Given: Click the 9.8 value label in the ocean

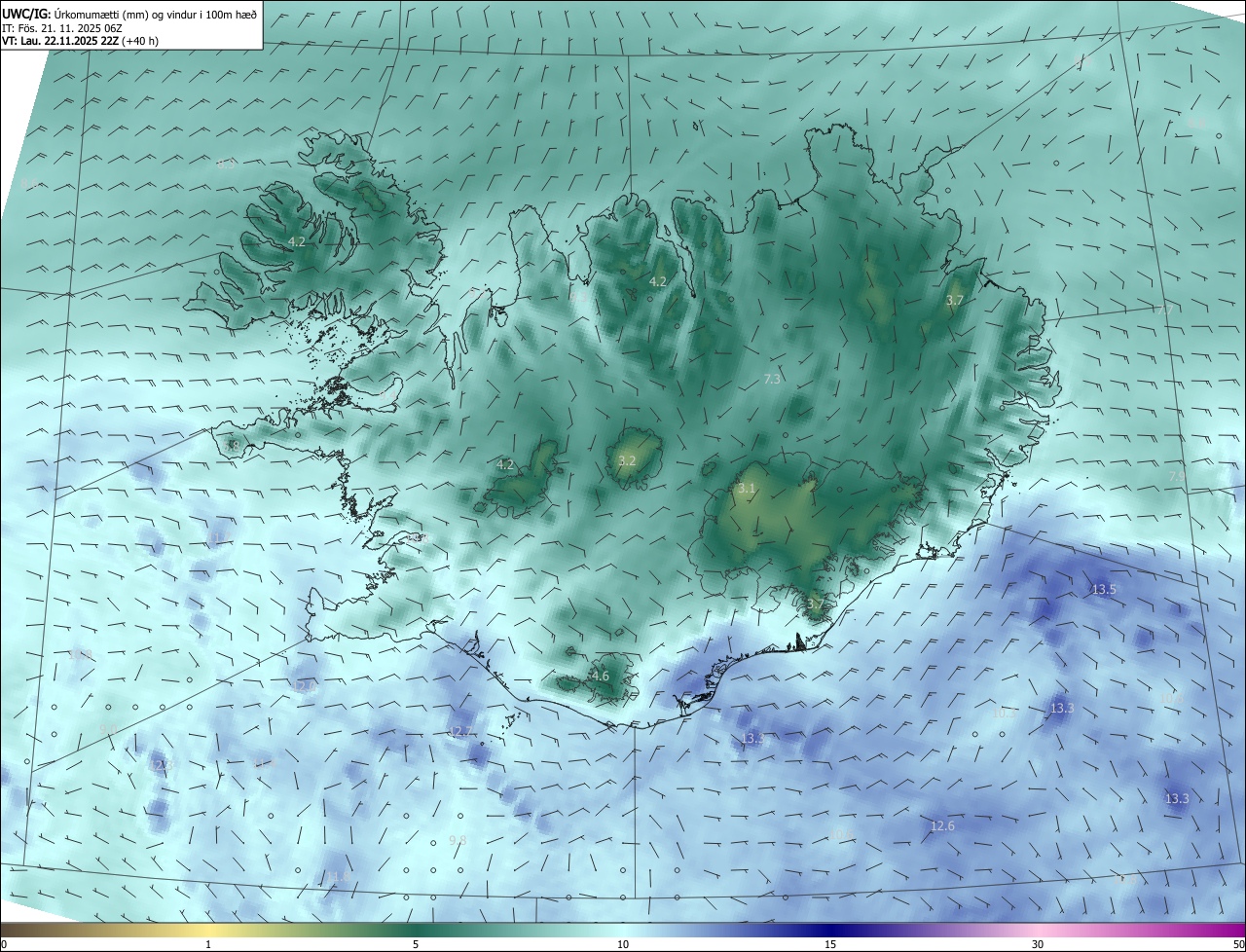Looking at the screenshot, I should (458, 840).
